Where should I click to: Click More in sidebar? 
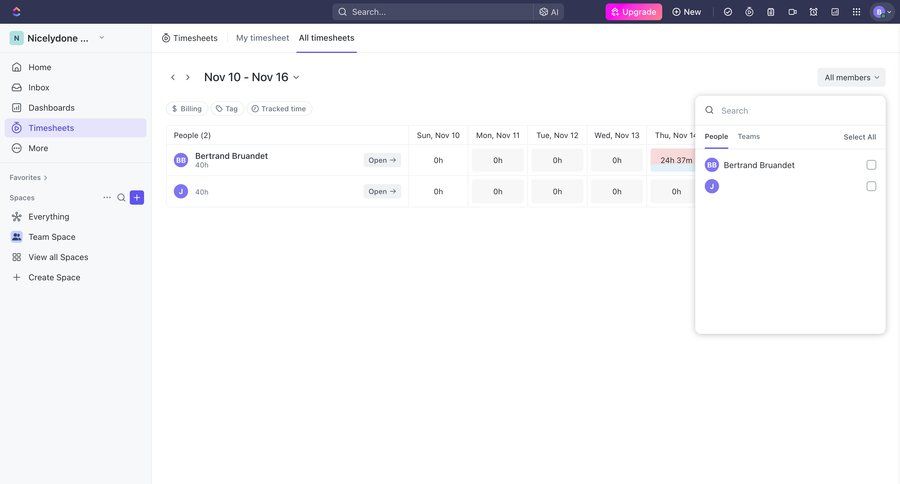coord(75,148)
